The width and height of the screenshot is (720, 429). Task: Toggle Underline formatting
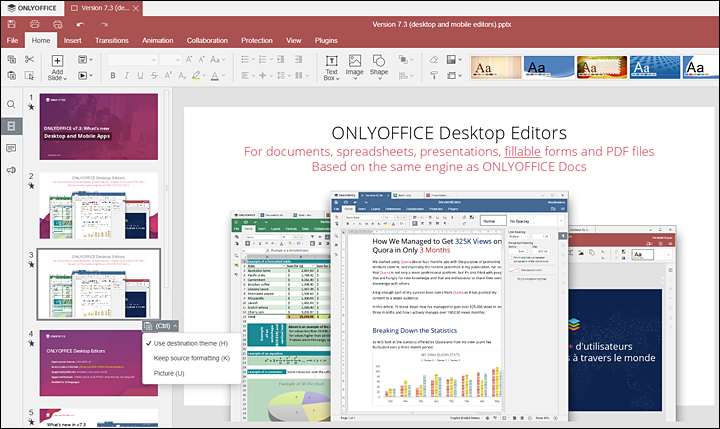tap(141, 75)
